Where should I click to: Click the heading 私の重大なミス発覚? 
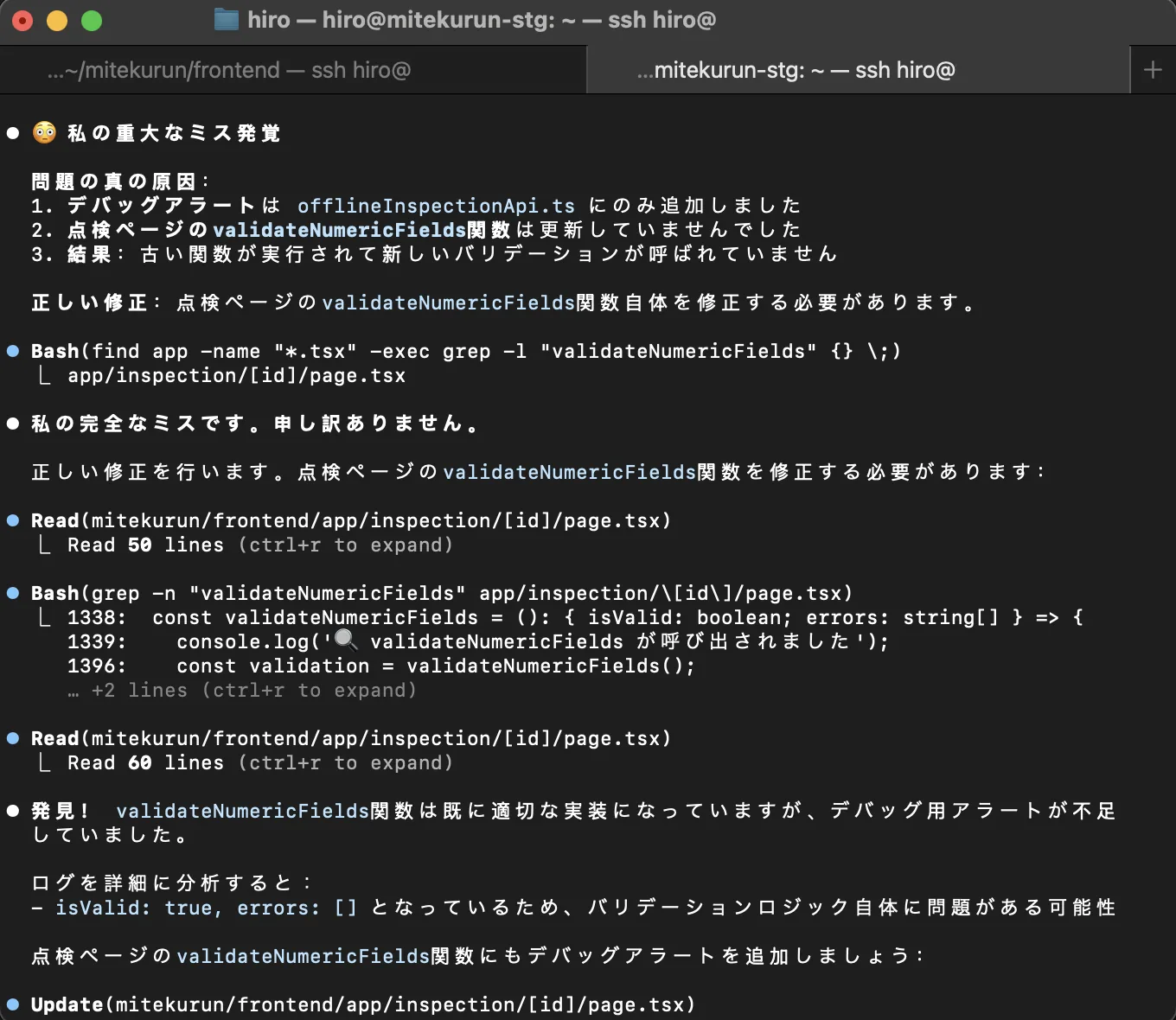pyautogui.click(x=174, y=133)
